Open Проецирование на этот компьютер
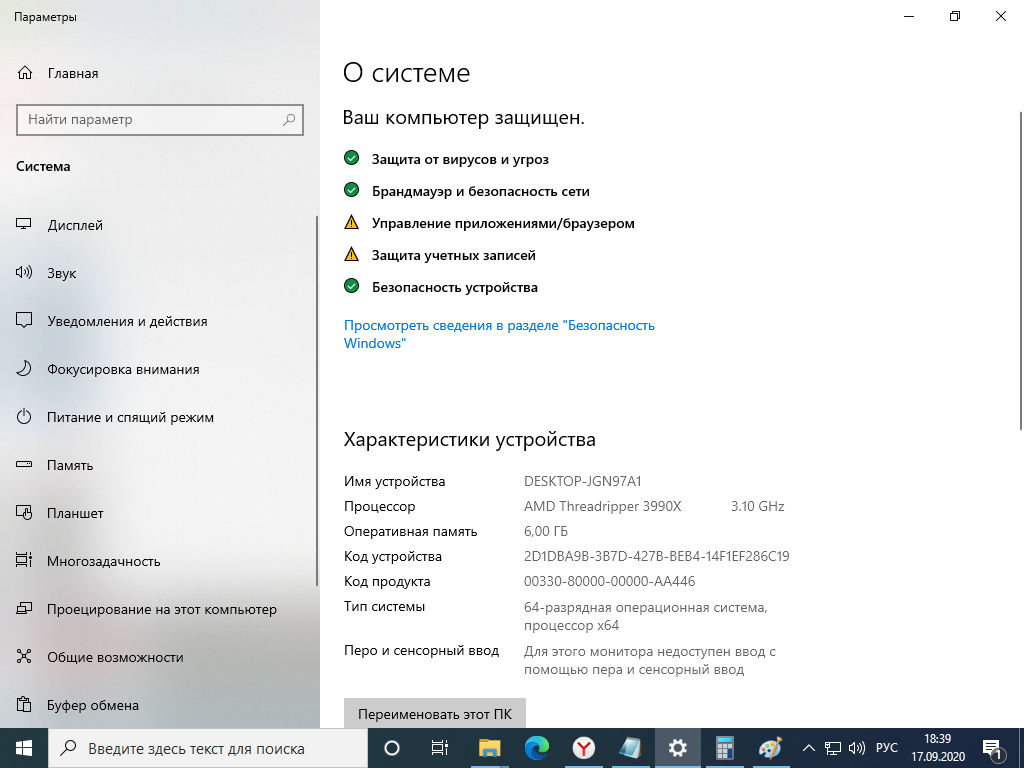This screenshot has width=1024, height=768. [161, 609]
